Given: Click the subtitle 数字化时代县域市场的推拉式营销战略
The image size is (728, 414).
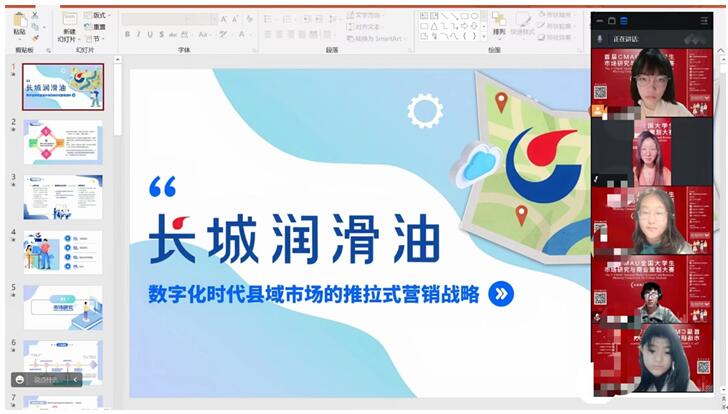Looking at the screenshot, I should coord(314,294).
